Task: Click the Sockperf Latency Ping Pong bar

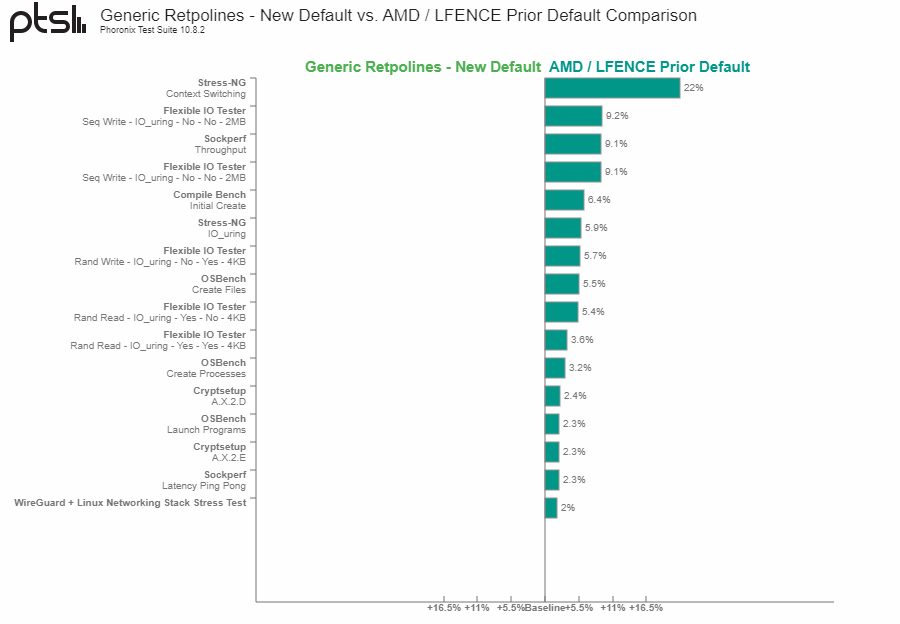Action: [552, 480]
